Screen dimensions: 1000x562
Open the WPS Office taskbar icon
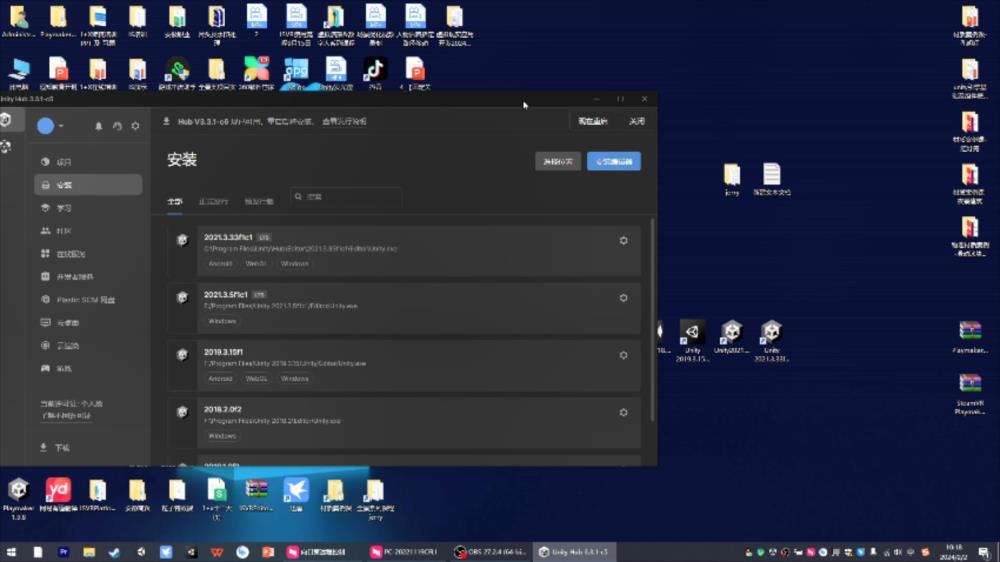(217, 552)
